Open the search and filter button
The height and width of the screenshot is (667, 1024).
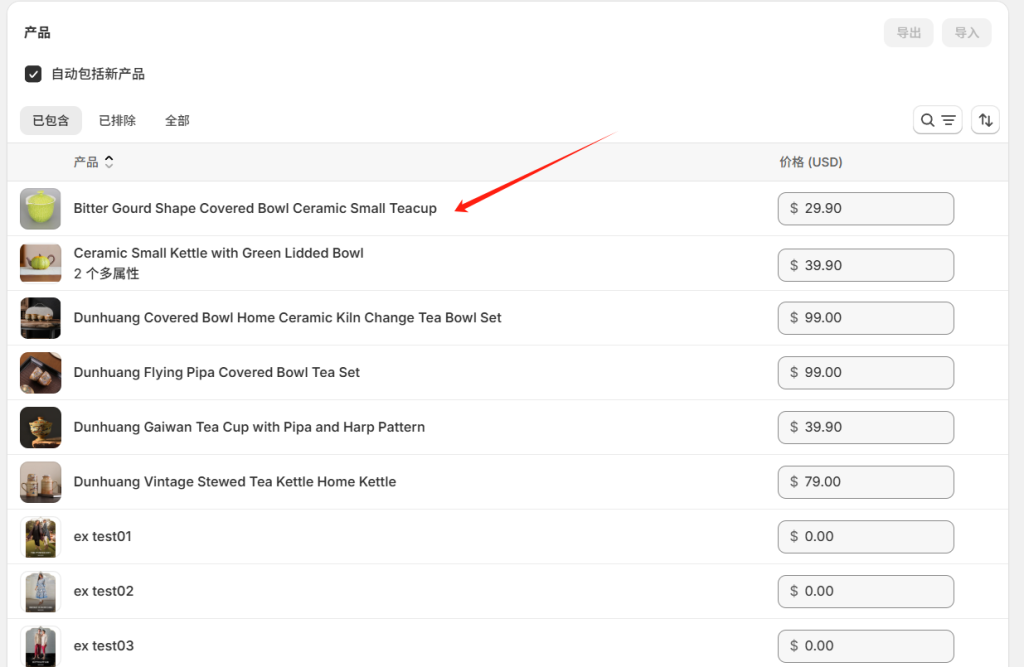937,120
